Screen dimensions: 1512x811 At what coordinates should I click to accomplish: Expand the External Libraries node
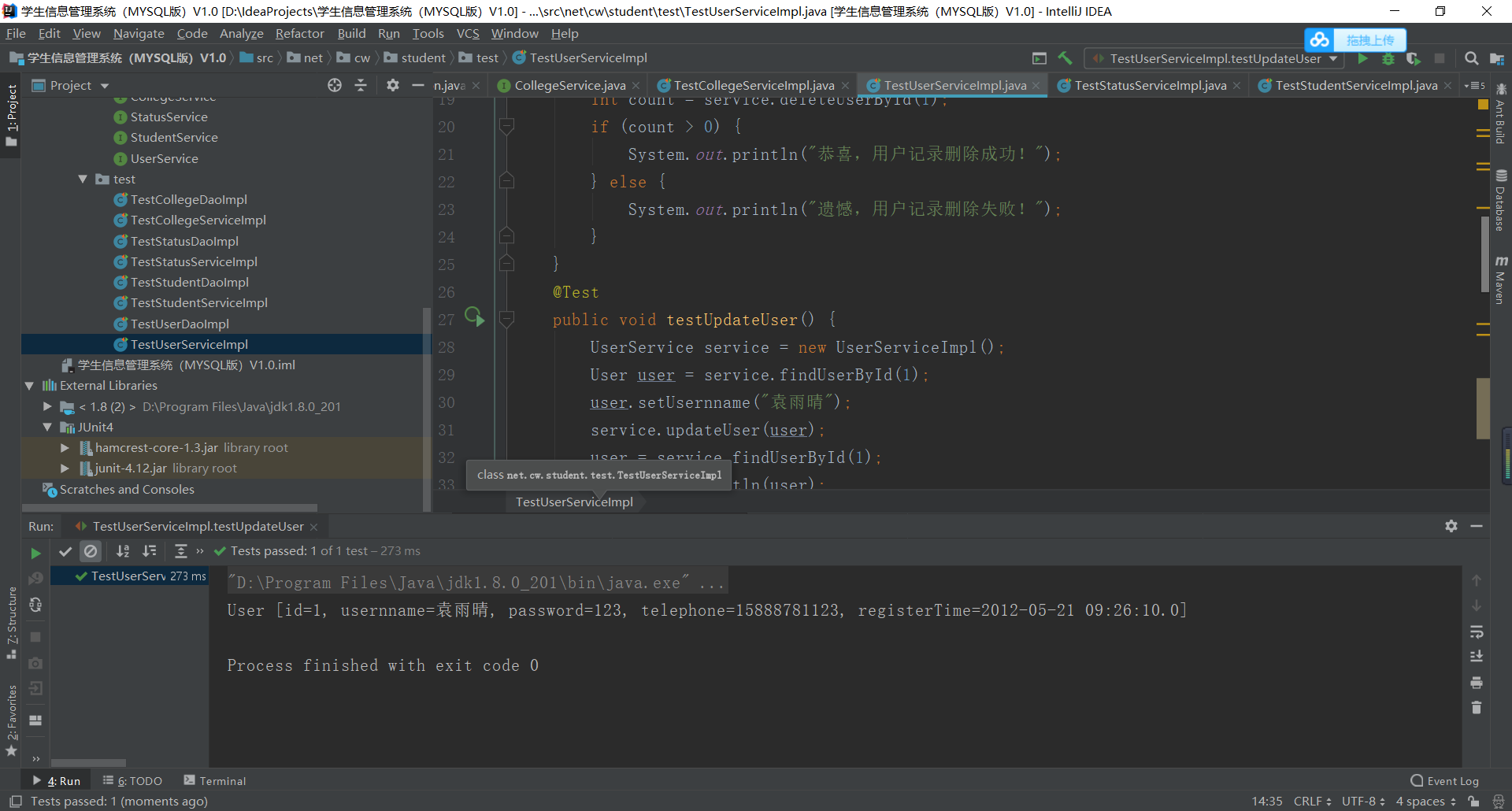(x=29, y=385)
